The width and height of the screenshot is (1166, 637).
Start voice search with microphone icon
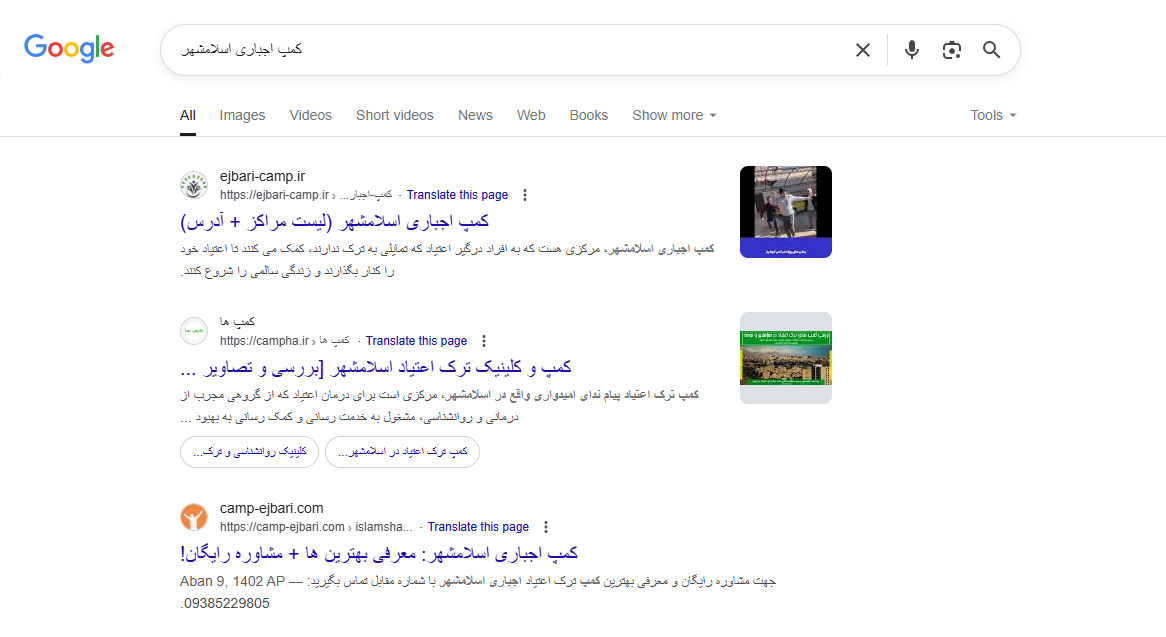[912, 50]
